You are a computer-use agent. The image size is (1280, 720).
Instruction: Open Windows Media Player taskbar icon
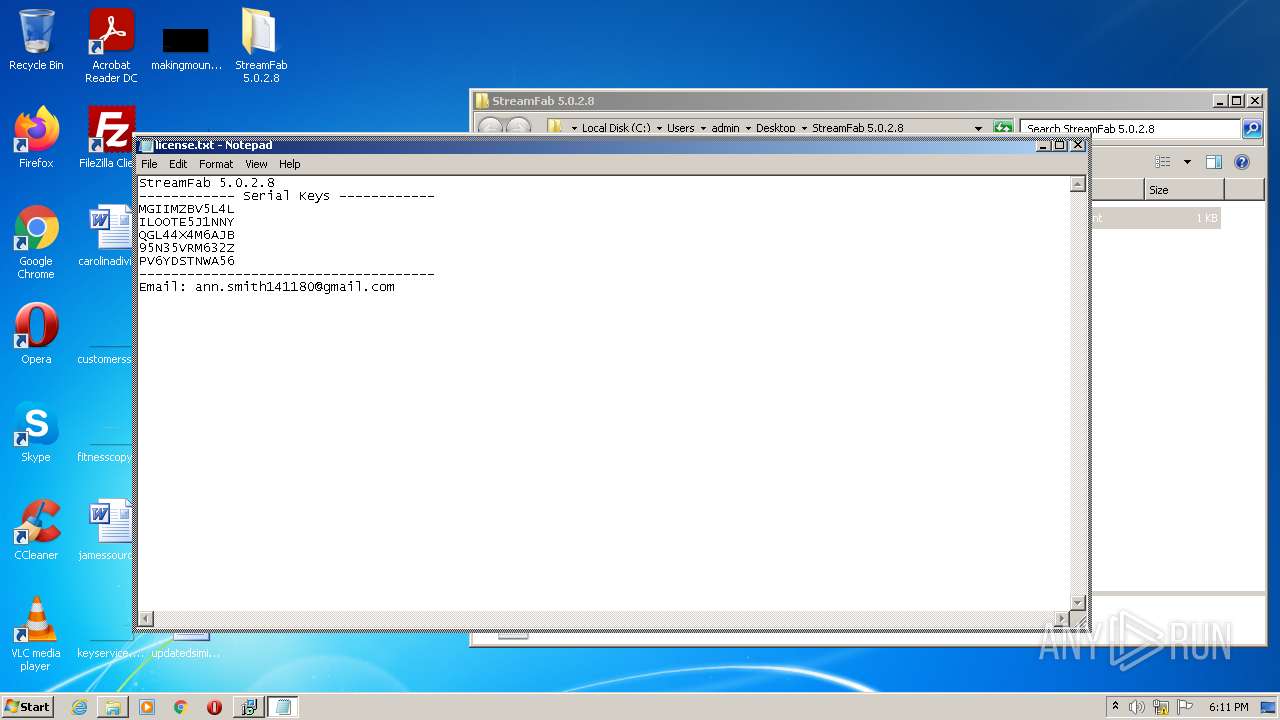click(x=147, y=707)
